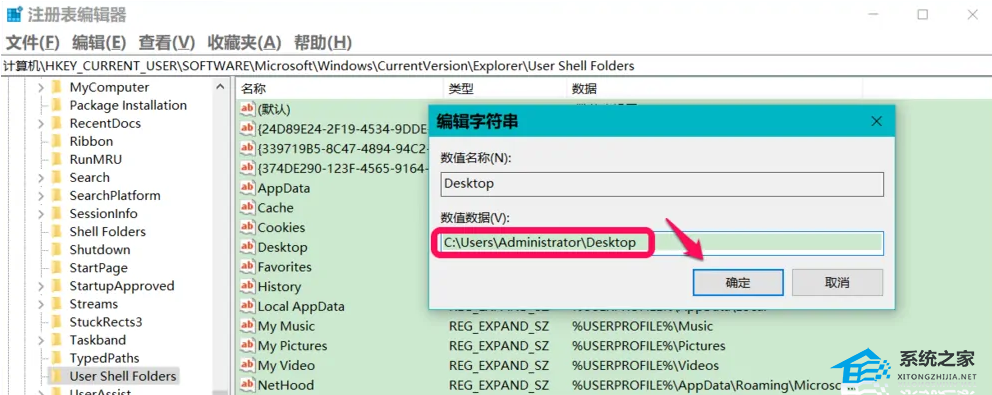Click the Registry Editor app icon in title bar
The image size is (992, 395).
point(14,14)
